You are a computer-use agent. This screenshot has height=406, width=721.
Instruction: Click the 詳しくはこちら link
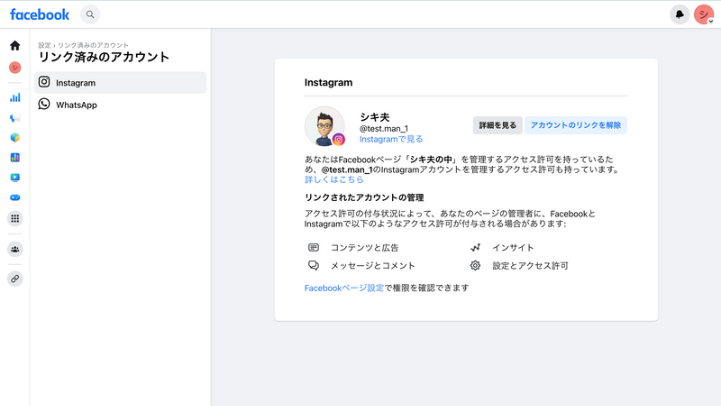[334, 180]
